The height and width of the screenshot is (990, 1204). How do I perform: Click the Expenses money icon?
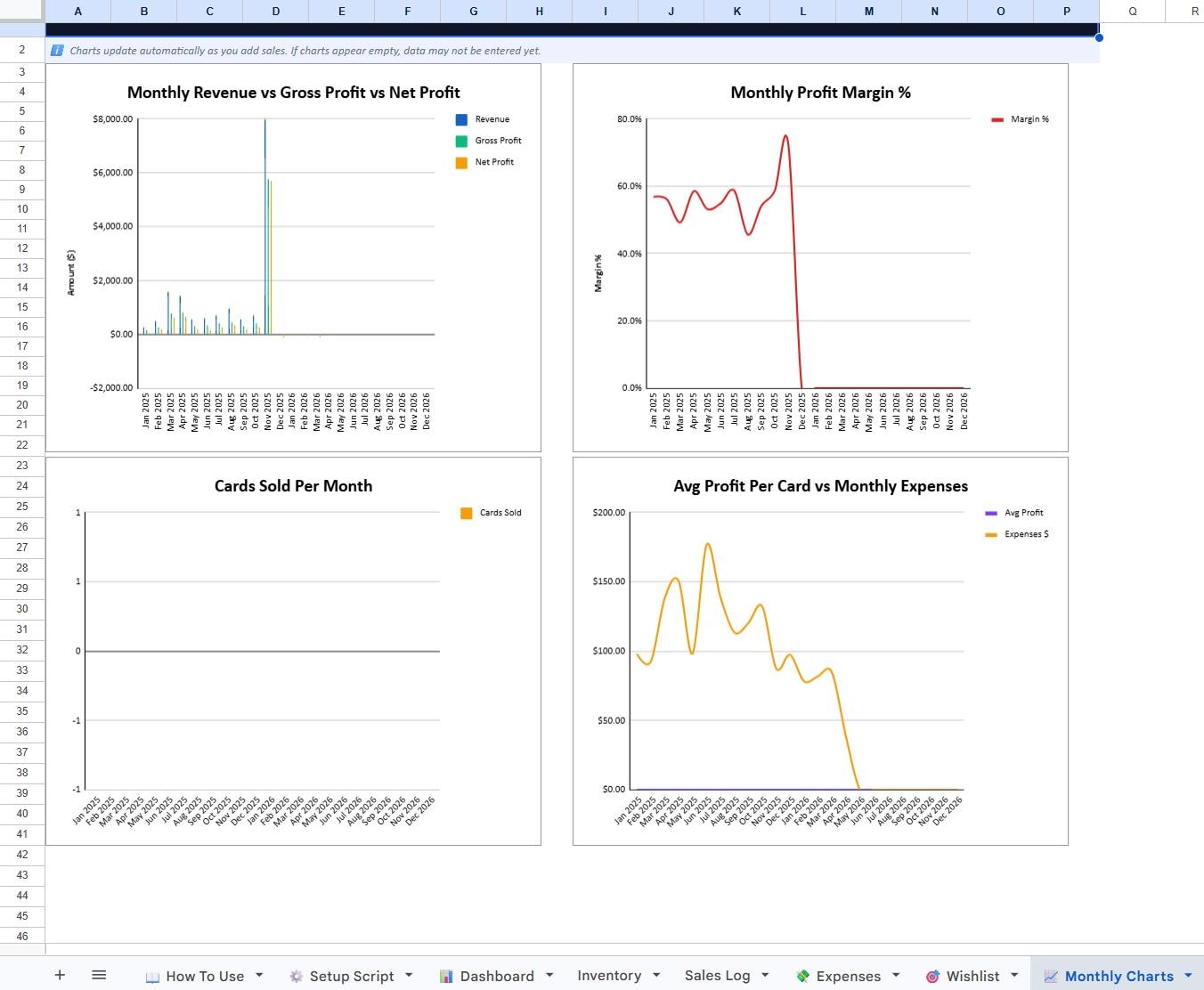point(802,977)
